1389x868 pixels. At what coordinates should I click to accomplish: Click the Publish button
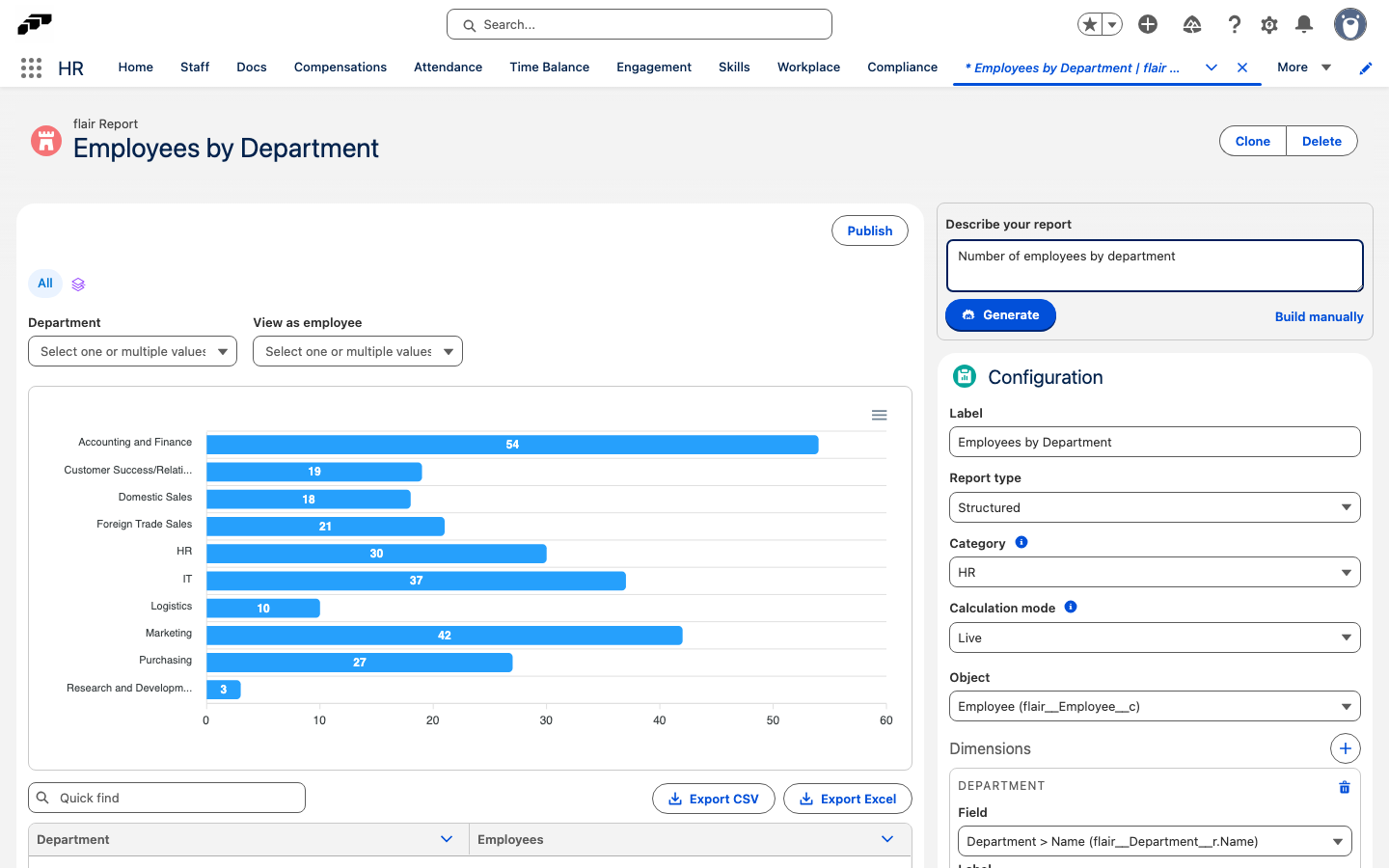[x=870, y=231]
